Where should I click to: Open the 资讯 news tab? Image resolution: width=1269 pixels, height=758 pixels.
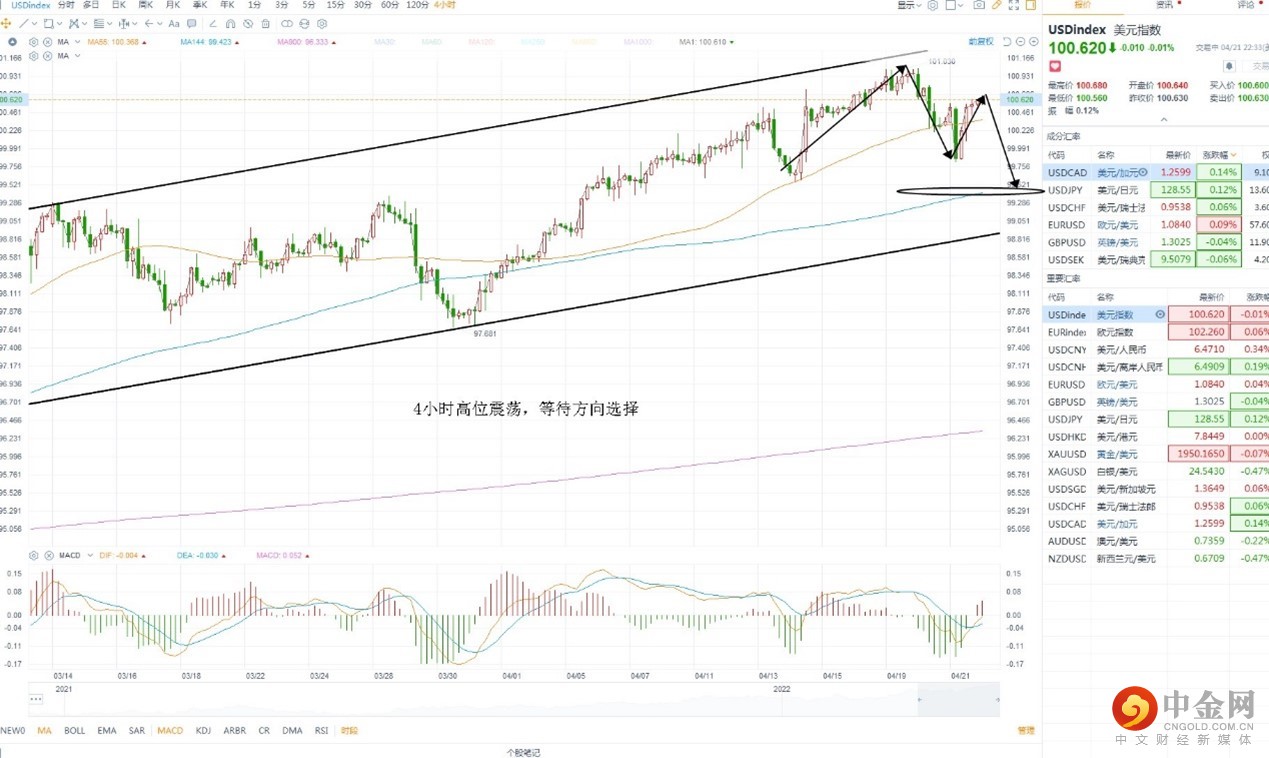pos(1165,5)
